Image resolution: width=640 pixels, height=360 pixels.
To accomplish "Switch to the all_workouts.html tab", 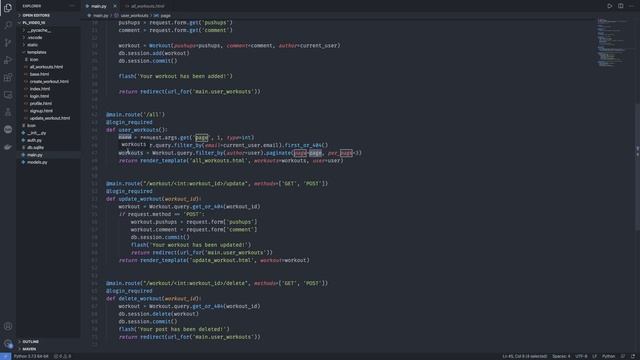I will [x=147, y=6].
